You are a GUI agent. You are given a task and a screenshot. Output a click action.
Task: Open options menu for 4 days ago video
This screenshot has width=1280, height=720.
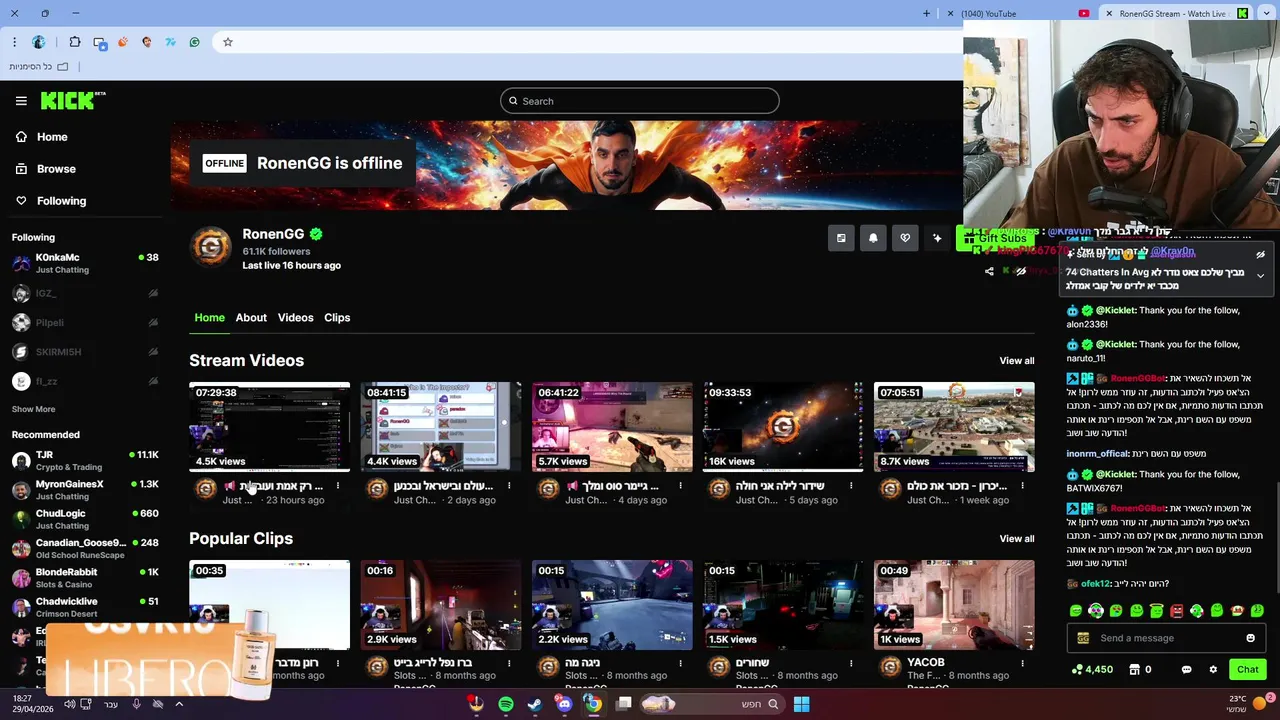point(680,486)
